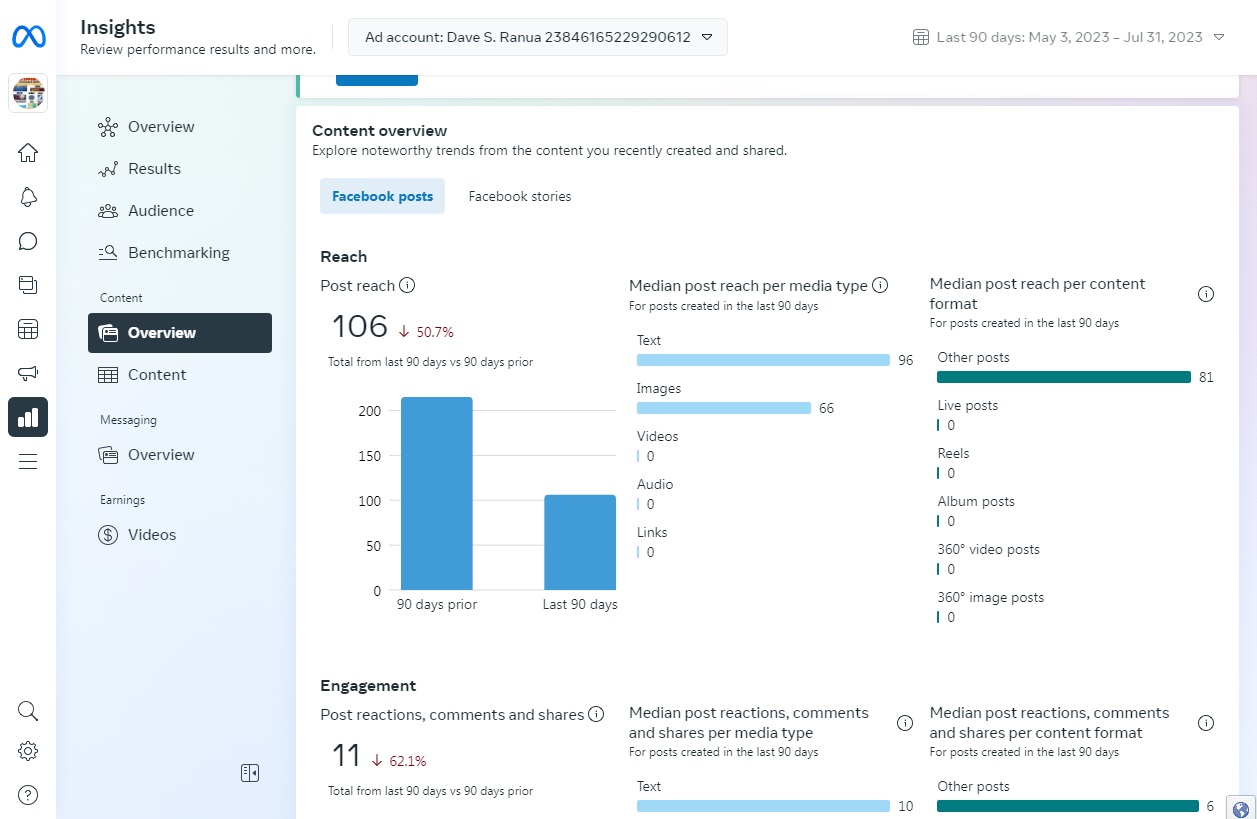Open Planner grid calendar icon
The width and height of the screenshot is (1257, 819).
pos(28,329)
